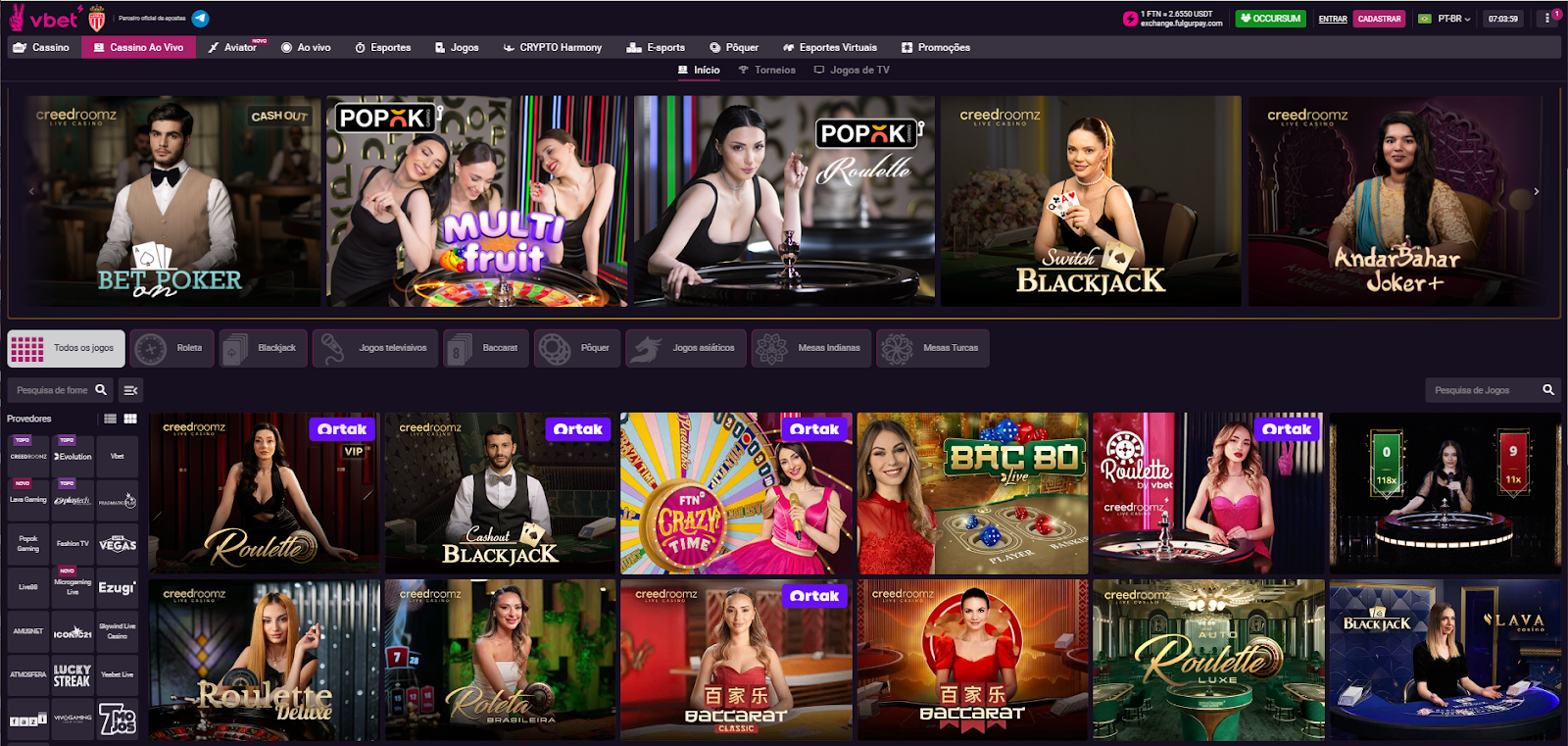Filter by Roleta category

coord(172,348)
